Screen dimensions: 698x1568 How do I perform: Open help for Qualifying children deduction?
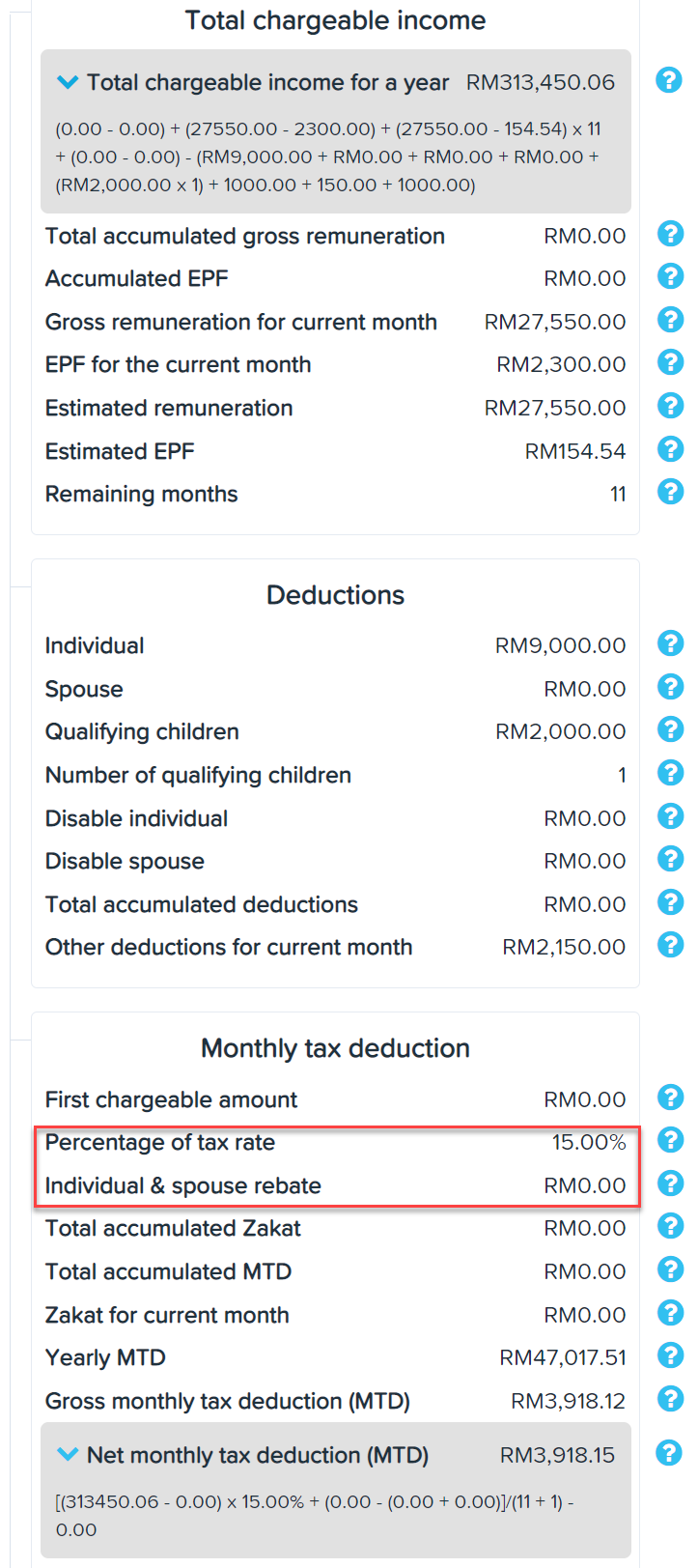(670, 729)
